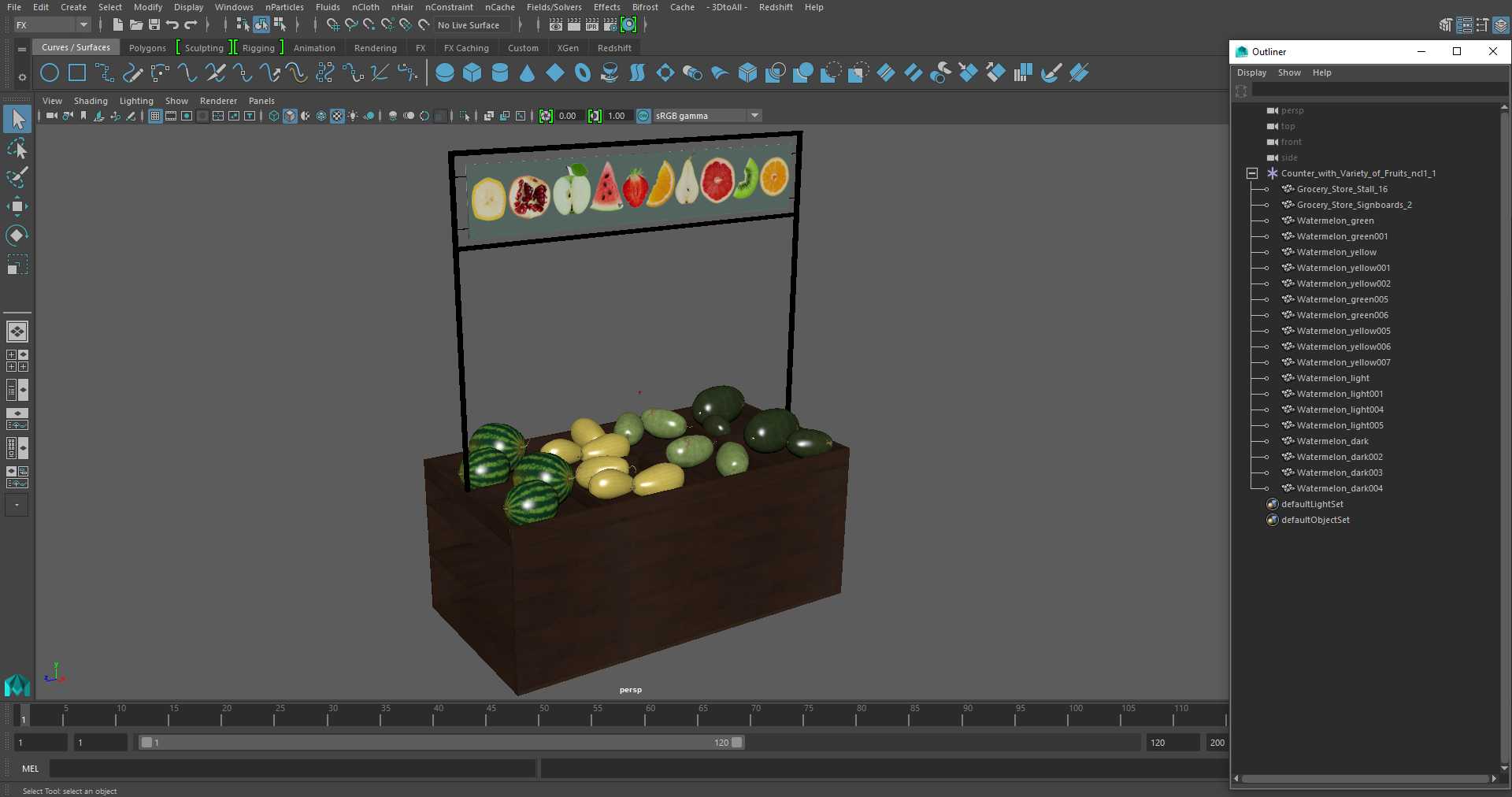Click the Revolve surface shelf icon
1512x797 pixels.
610,73
